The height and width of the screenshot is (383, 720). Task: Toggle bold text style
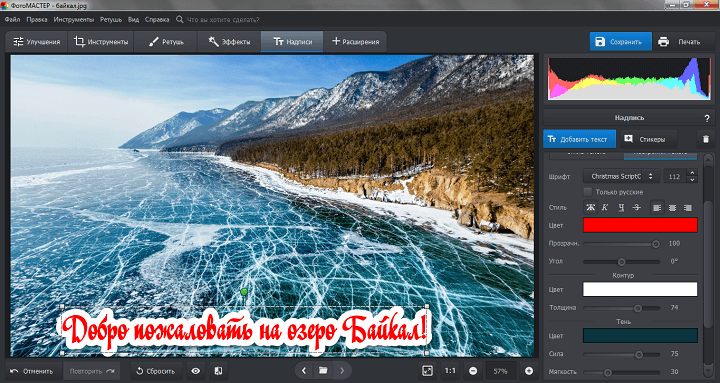pyautogui.click(x=591, y=208)
